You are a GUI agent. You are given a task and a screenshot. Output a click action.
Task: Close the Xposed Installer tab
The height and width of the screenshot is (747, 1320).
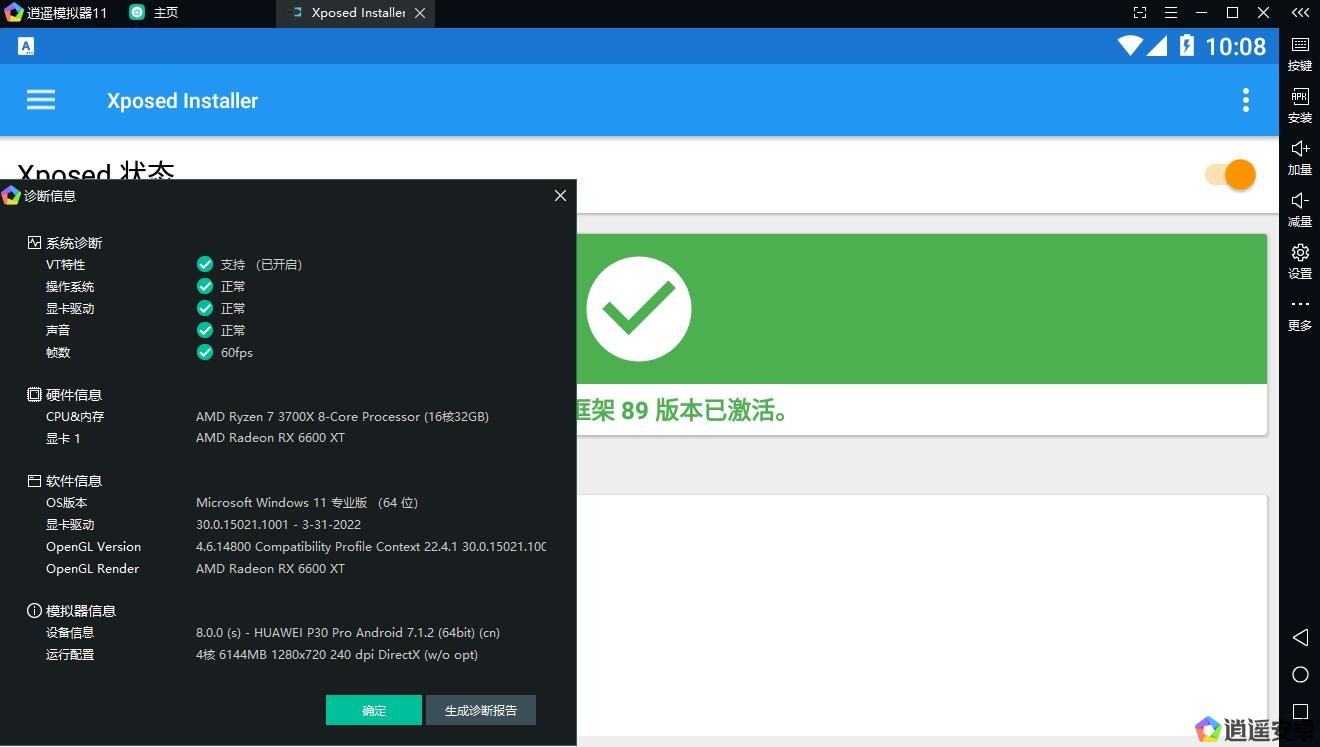click(x=420, y=13)
